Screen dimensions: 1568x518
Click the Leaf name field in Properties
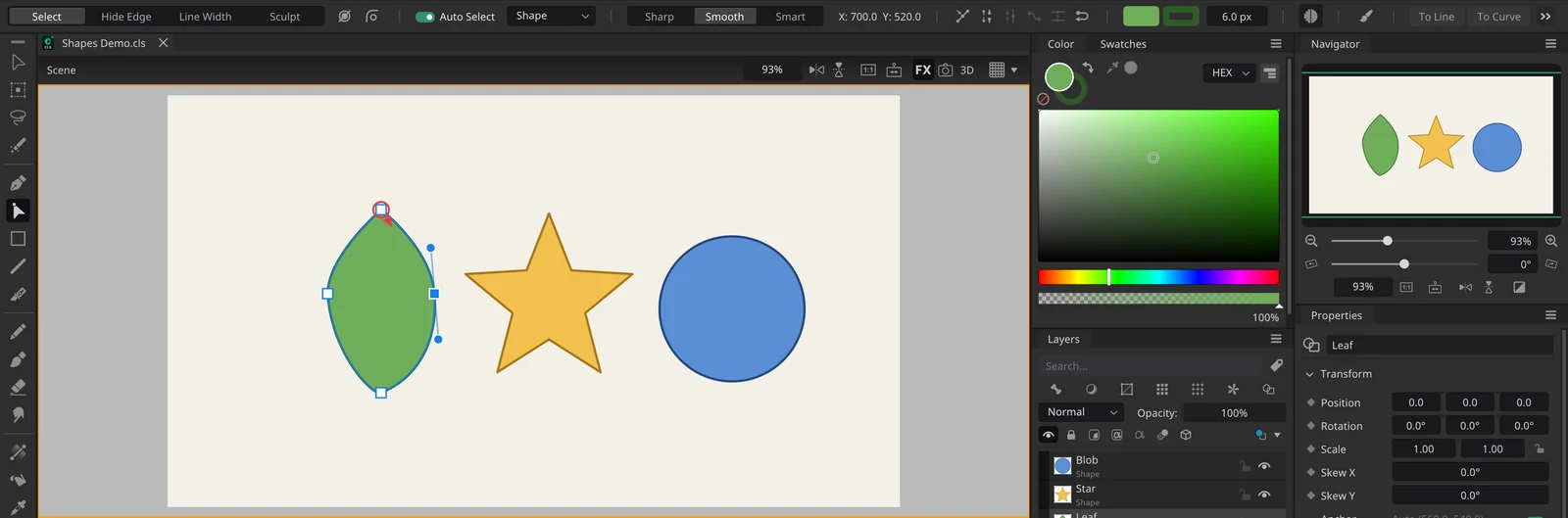point(1441,345)
